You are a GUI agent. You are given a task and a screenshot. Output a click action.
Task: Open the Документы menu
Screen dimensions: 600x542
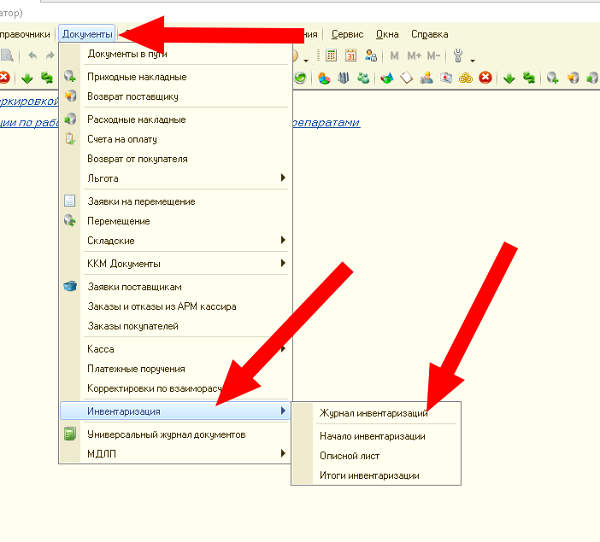coord(87,34)
